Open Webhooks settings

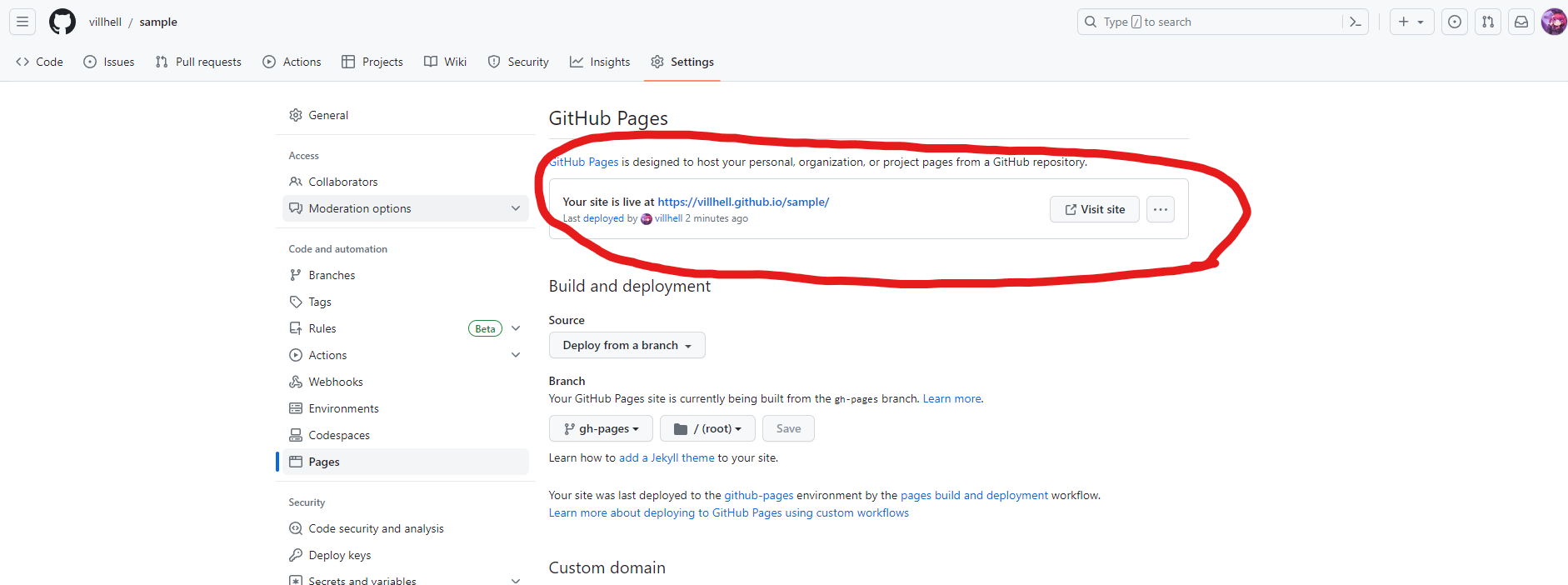406,382
